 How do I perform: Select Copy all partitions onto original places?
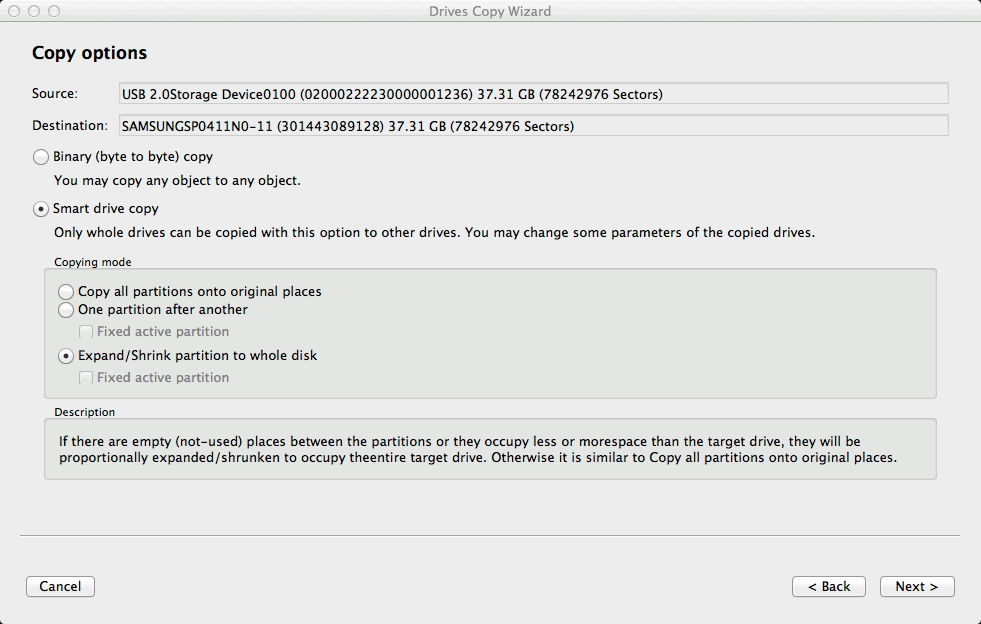pos(66,292)
